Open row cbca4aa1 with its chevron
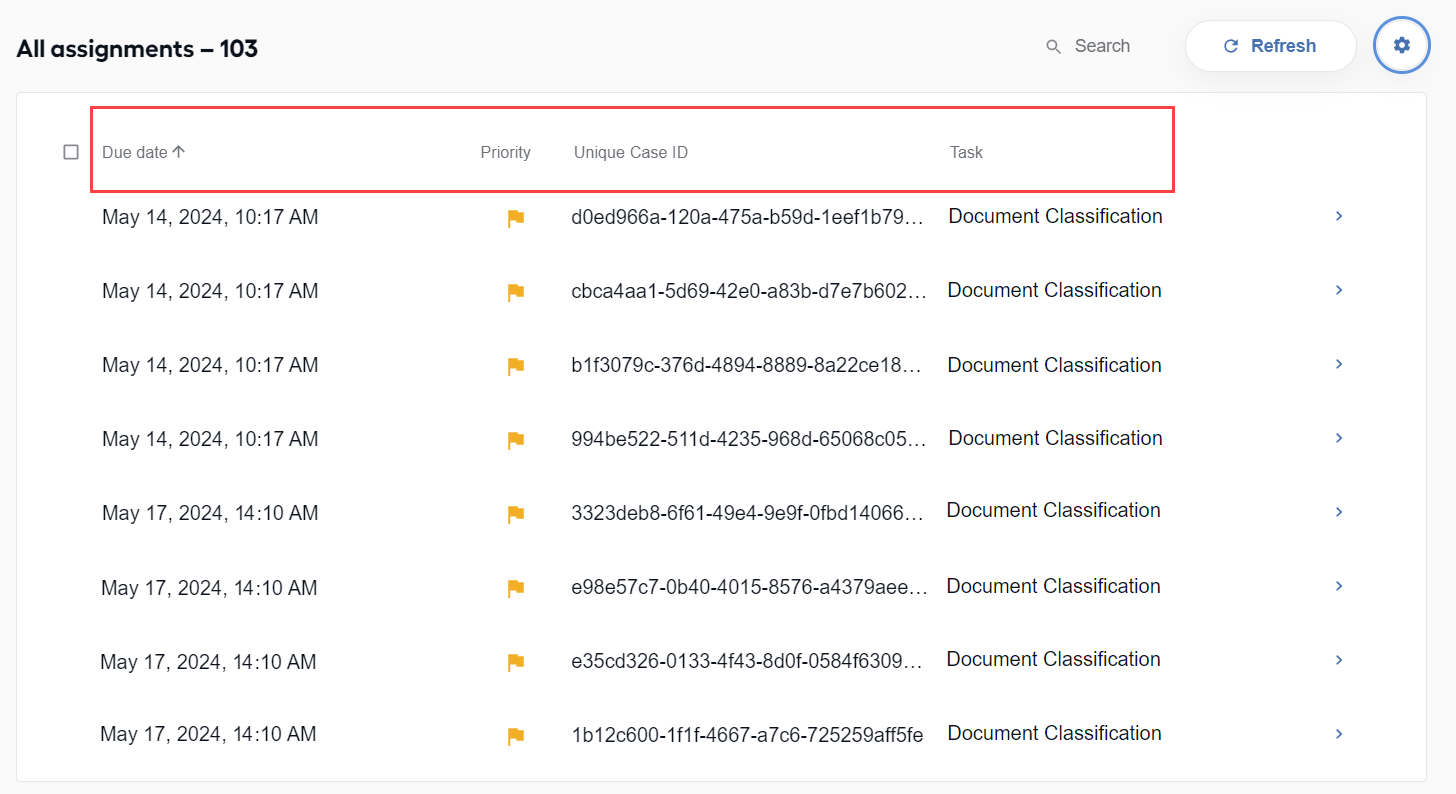 [x=1339, y=290]
